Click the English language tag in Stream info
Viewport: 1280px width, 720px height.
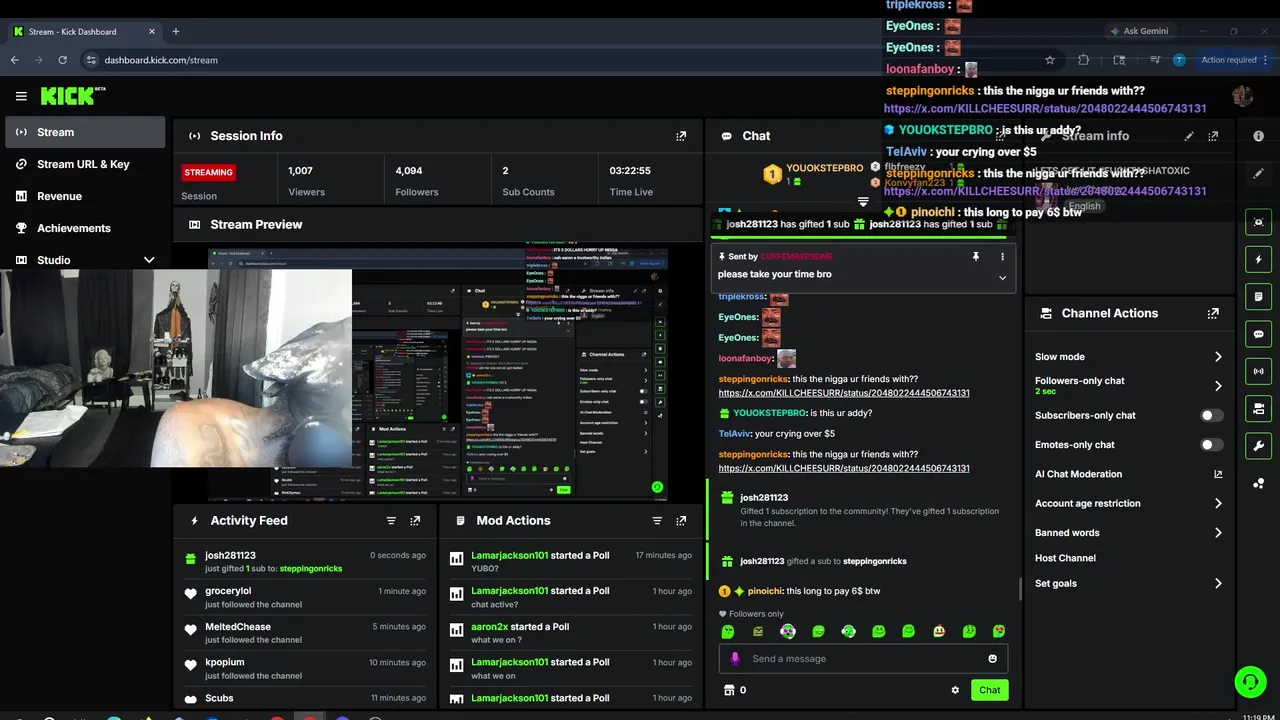(1084, 206)
